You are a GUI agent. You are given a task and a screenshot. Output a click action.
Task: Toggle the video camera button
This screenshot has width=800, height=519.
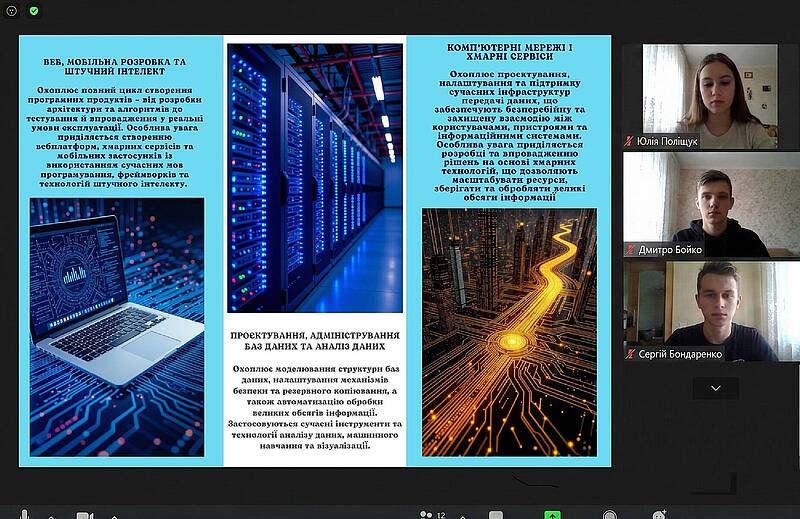pos(84,515)
